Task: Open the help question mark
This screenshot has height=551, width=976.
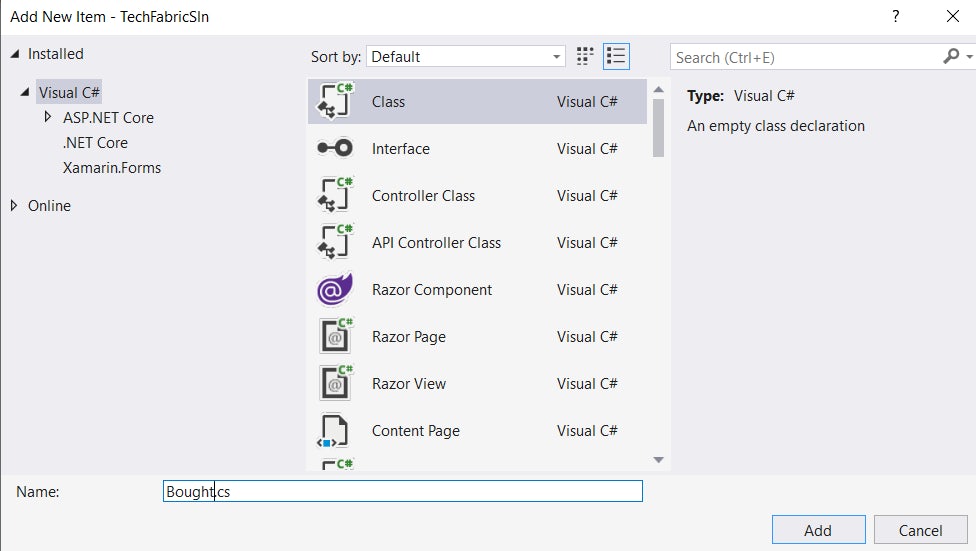Action: click(x=896, y=16)
